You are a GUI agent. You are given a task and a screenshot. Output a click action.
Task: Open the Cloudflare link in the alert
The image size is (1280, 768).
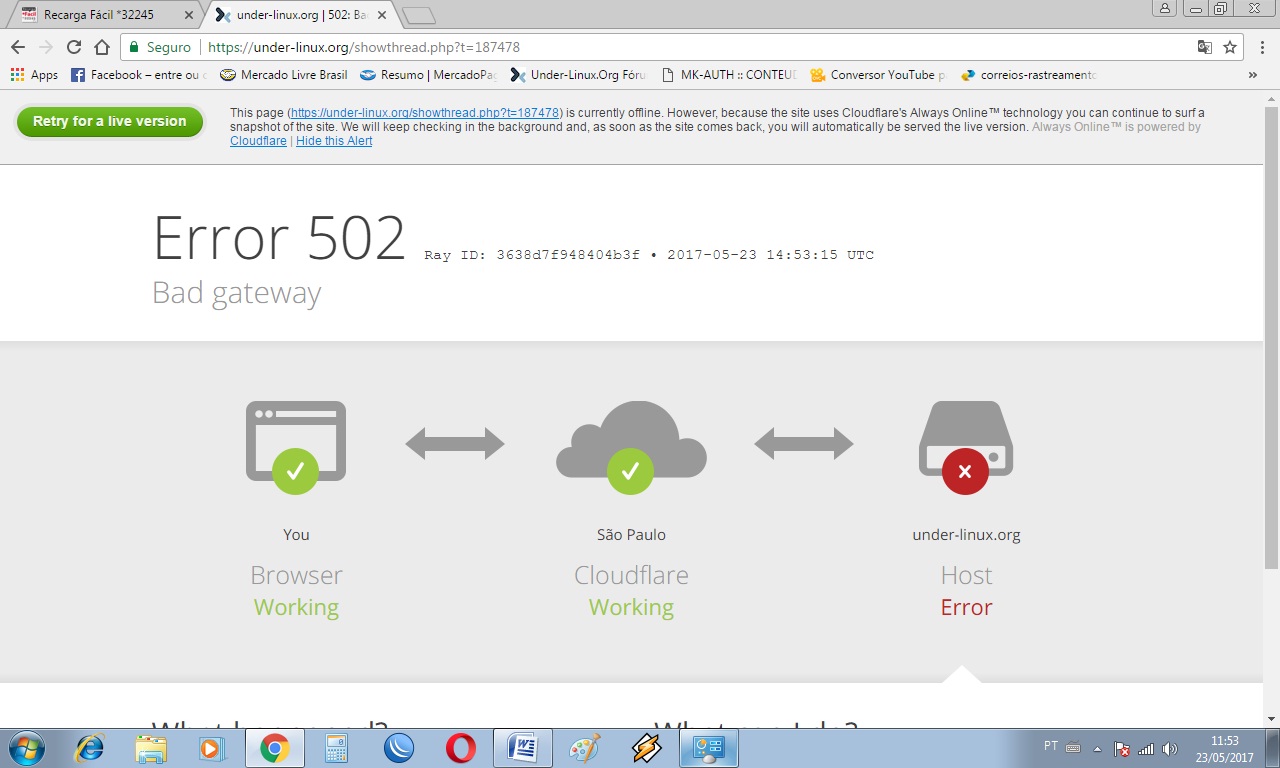[258, 141]
